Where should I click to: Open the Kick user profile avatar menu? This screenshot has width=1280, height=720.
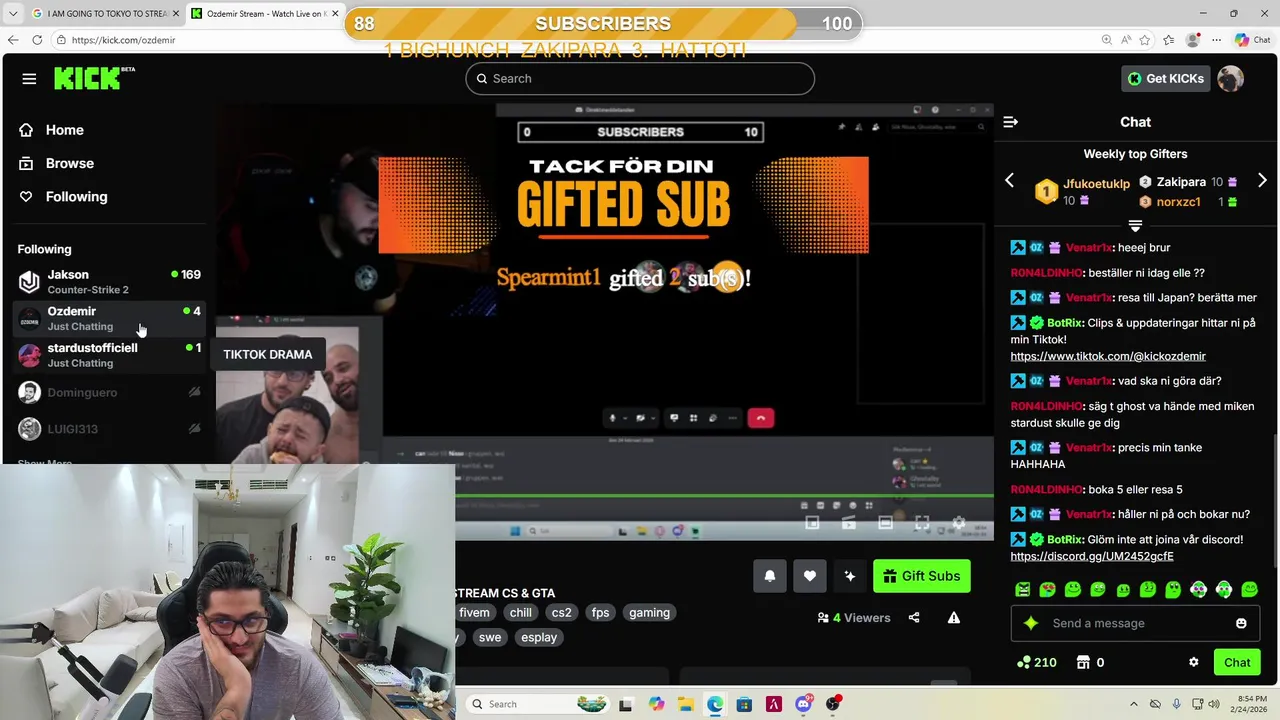[x=1231, y=79]
